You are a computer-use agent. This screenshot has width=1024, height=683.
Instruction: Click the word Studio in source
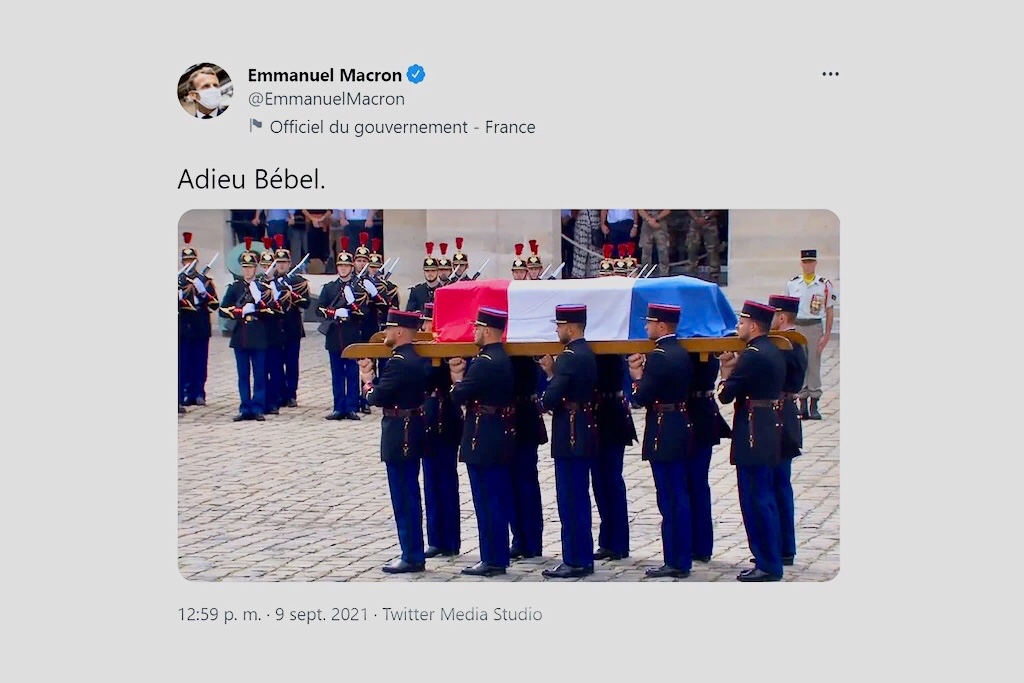pos(517,614)
